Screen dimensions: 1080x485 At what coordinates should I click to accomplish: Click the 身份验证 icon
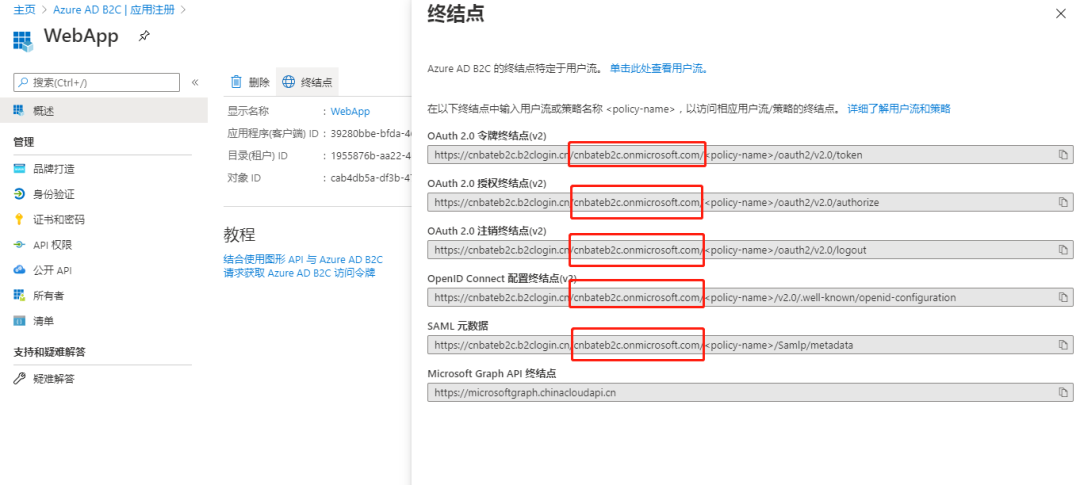[19, 194]
